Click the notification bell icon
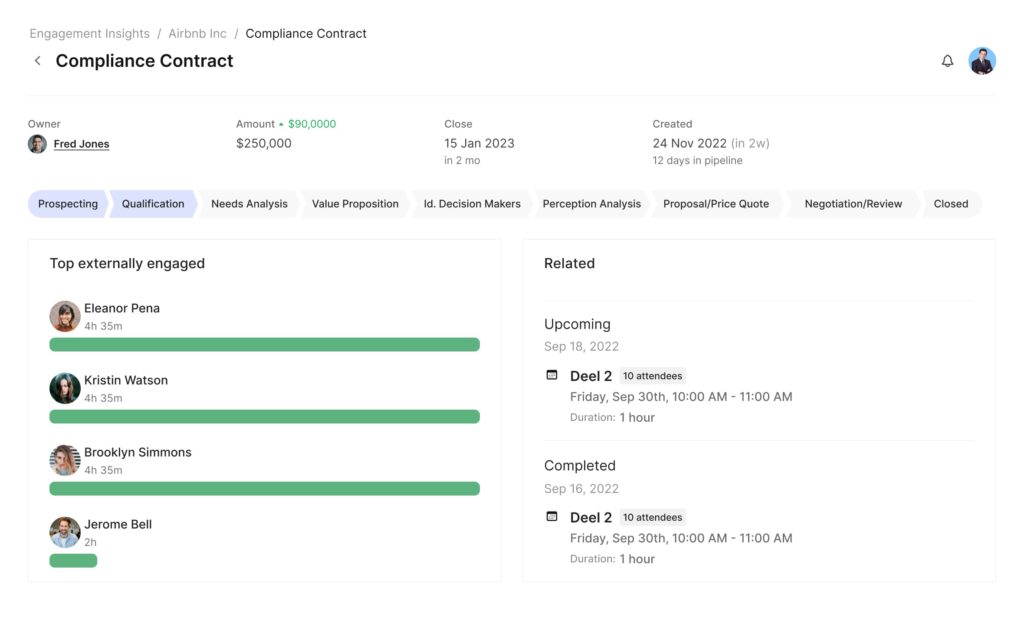 [947, 60]
